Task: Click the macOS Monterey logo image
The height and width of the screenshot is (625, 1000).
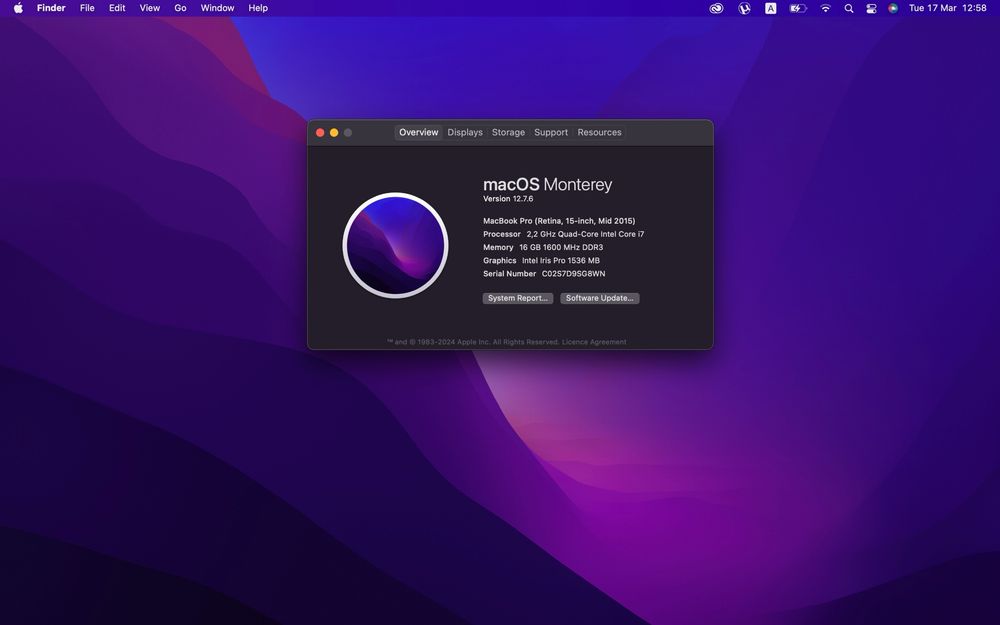Action: coord(395,246)
